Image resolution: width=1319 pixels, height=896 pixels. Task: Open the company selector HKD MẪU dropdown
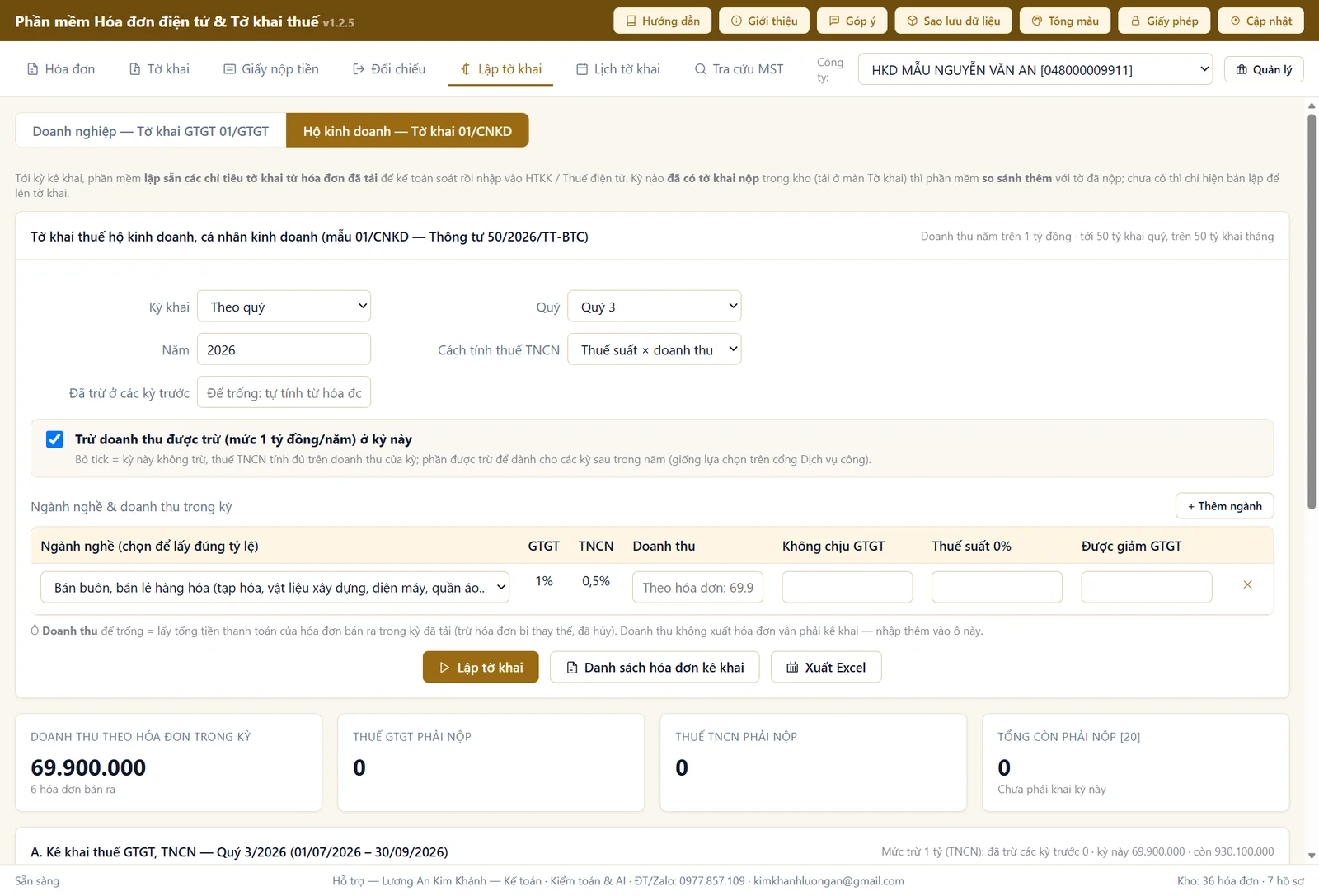[x=1035, y=69]
